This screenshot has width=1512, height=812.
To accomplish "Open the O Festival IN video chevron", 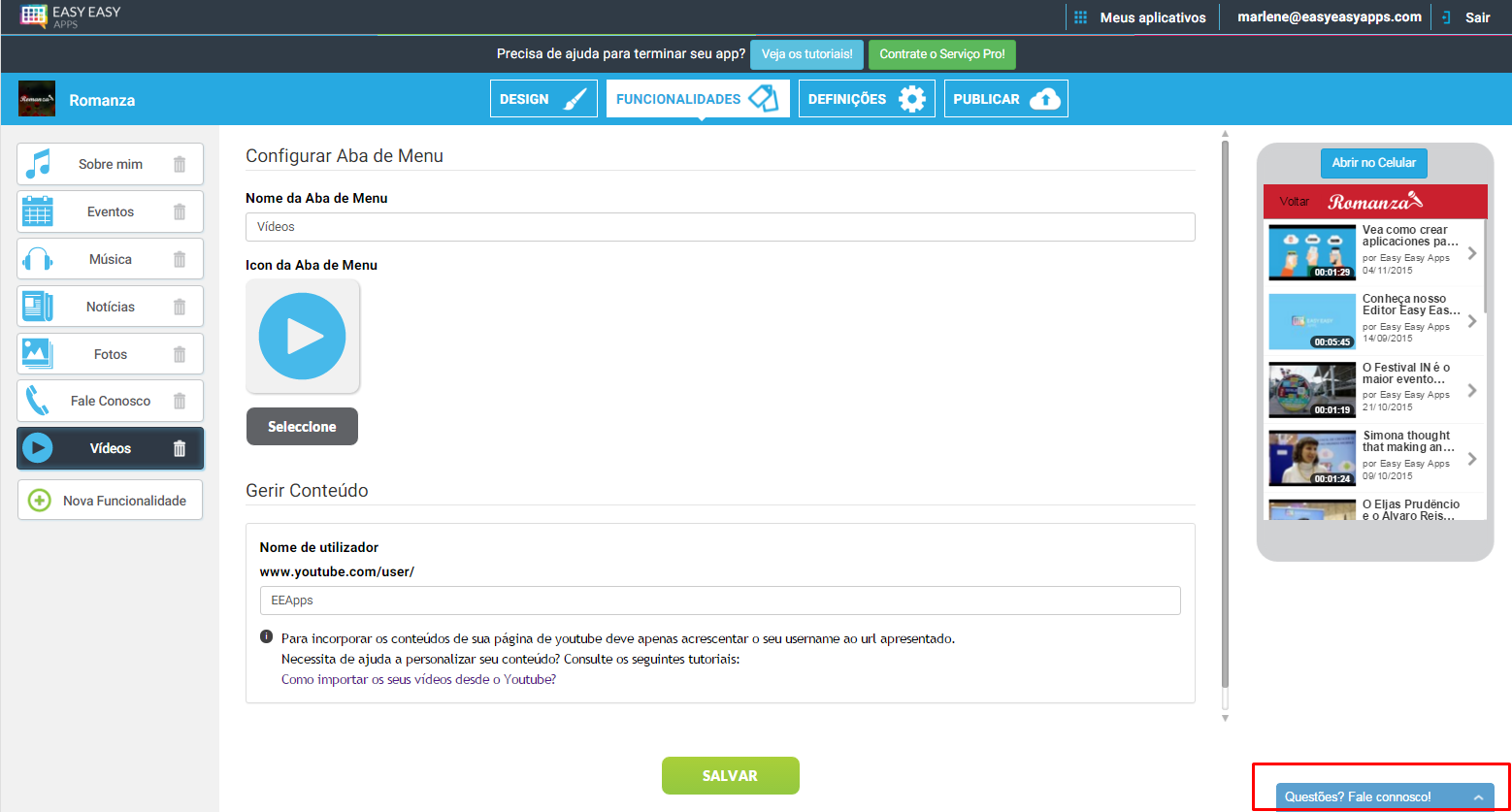I will point(1472,390).
